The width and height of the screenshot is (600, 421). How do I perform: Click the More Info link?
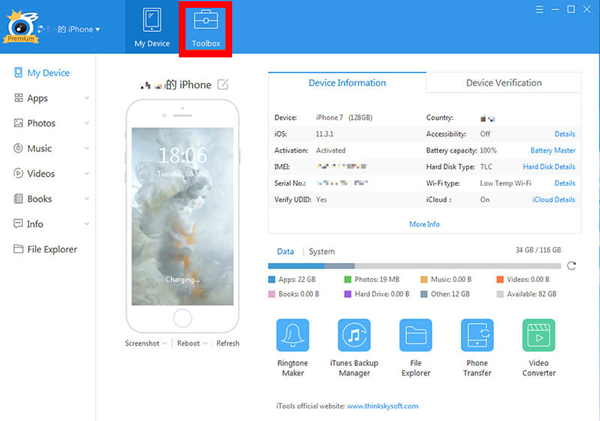(x=424, y=224)
